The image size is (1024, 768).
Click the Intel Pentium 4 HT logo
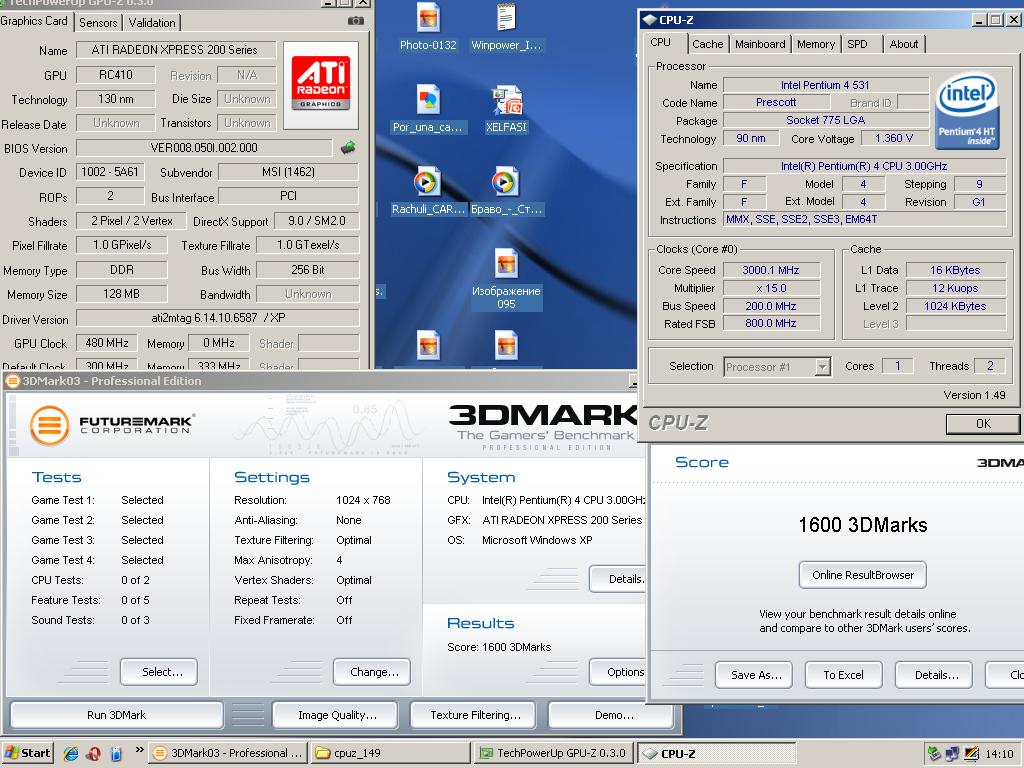pos(967,111)
